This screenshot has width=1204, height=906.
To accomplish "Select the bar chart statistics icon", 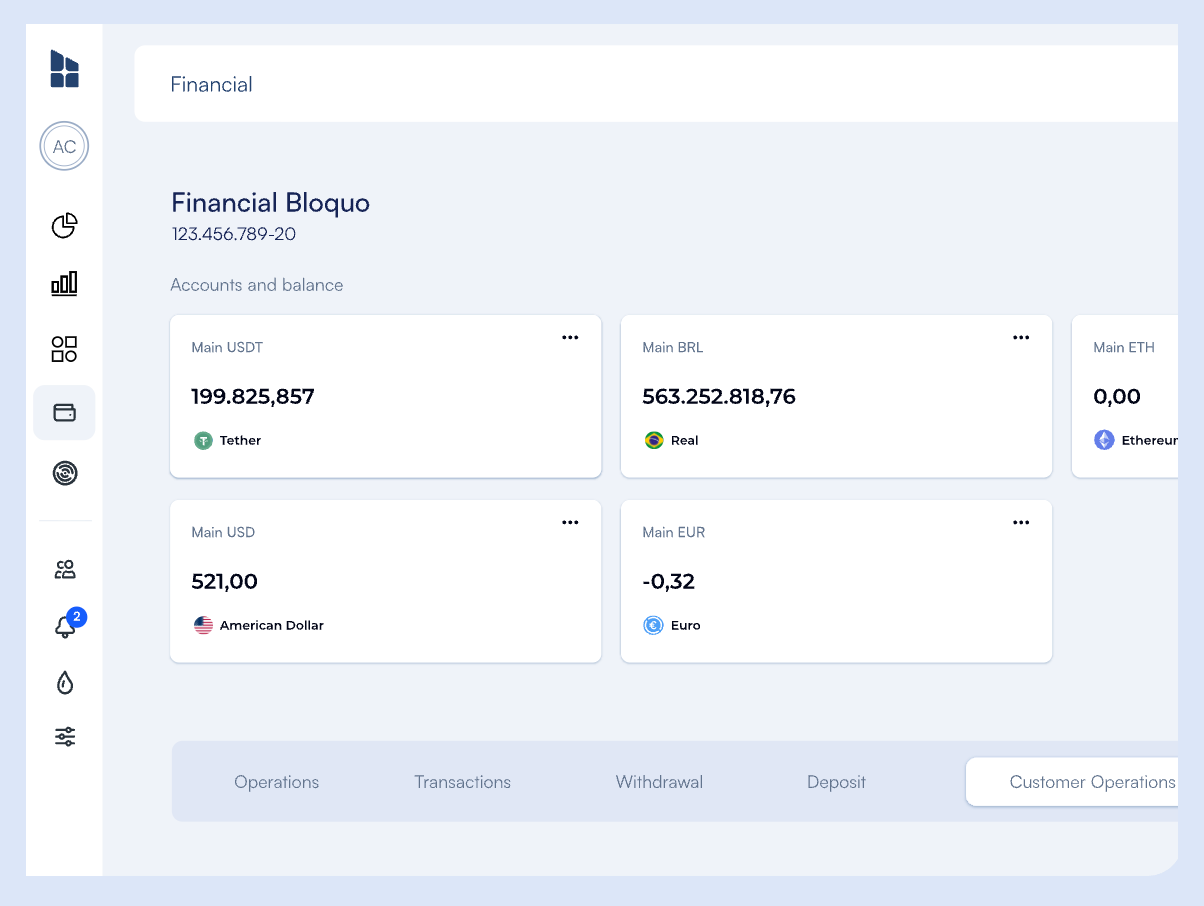I will pyautogui.click(x=63, y=283).
